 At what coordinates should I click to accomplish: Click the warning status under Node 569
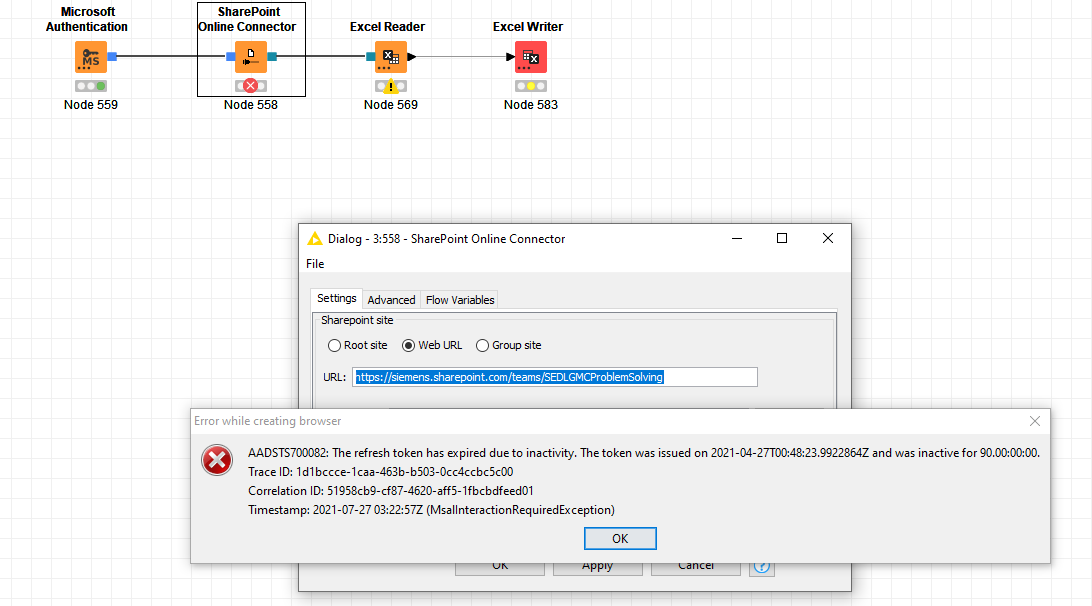(x=390, y=86)
